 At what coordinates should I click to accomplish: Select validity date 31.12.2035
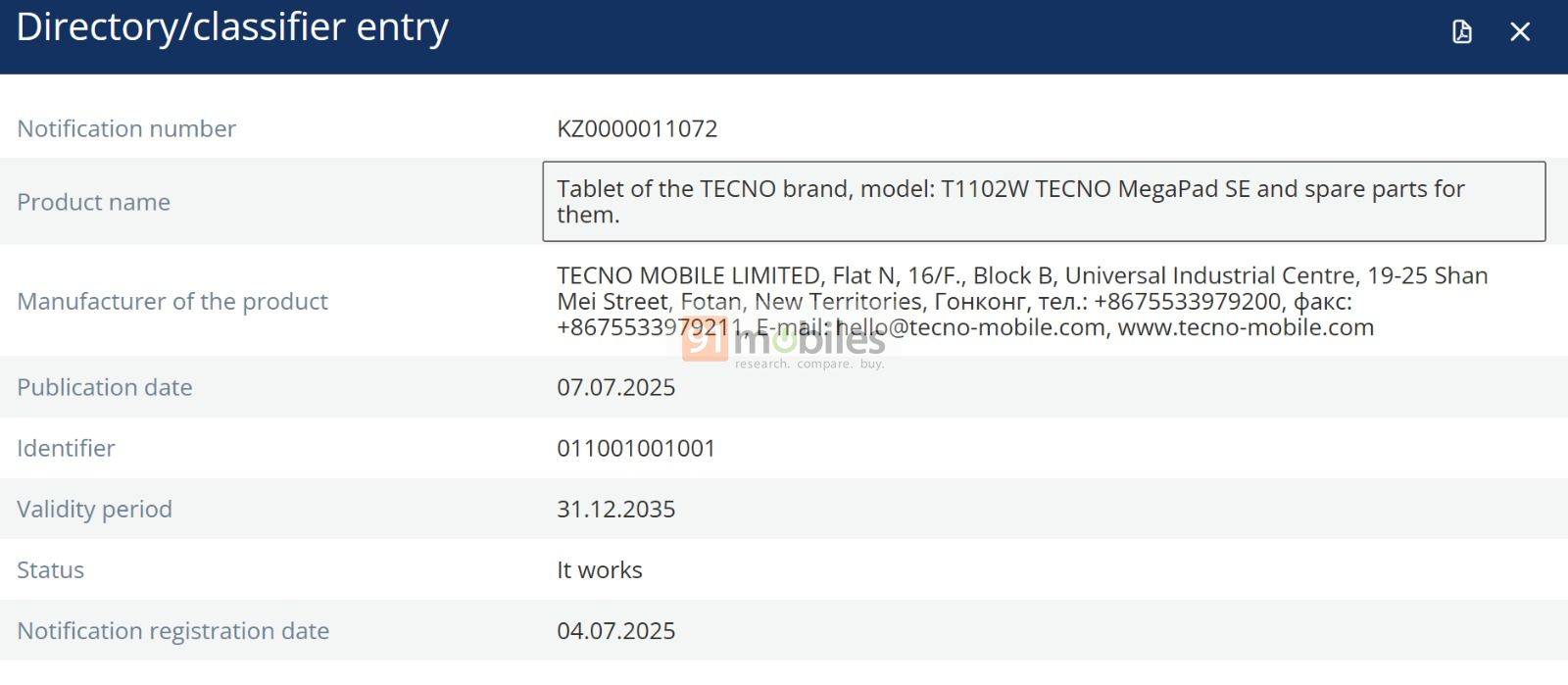point(616,509)
